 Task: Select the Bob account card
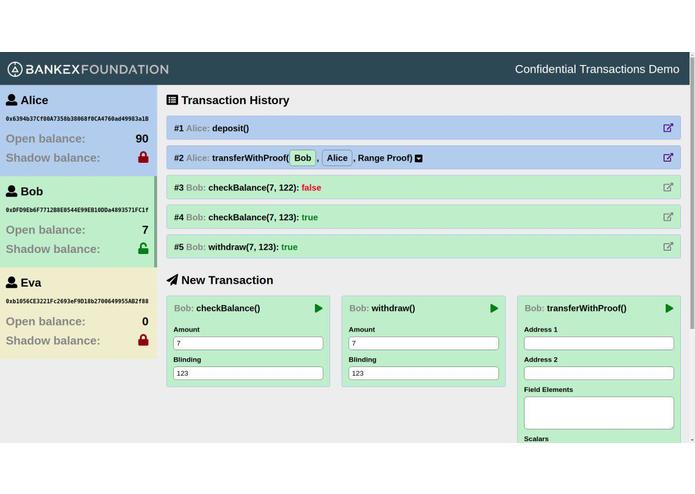[x=78, y=222]
